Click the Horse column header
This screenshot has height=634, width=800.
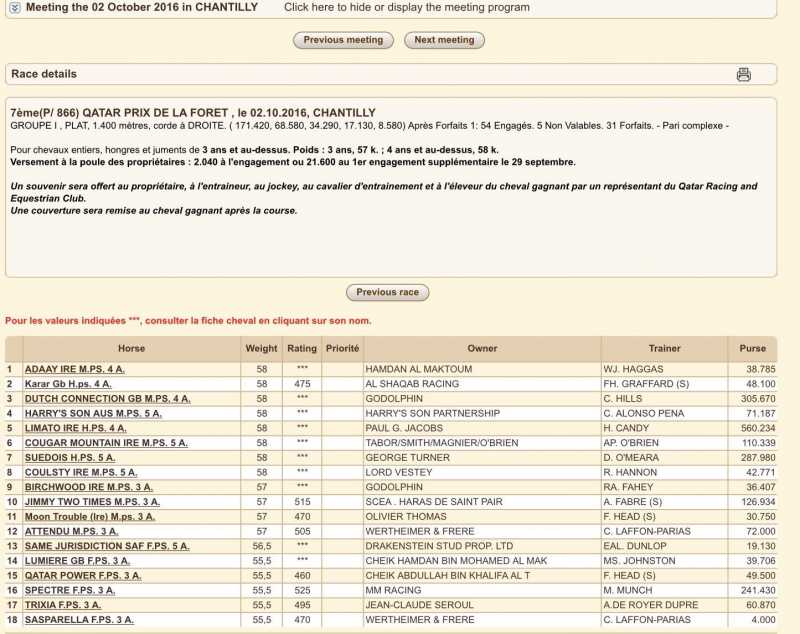[x=131, y=349]
